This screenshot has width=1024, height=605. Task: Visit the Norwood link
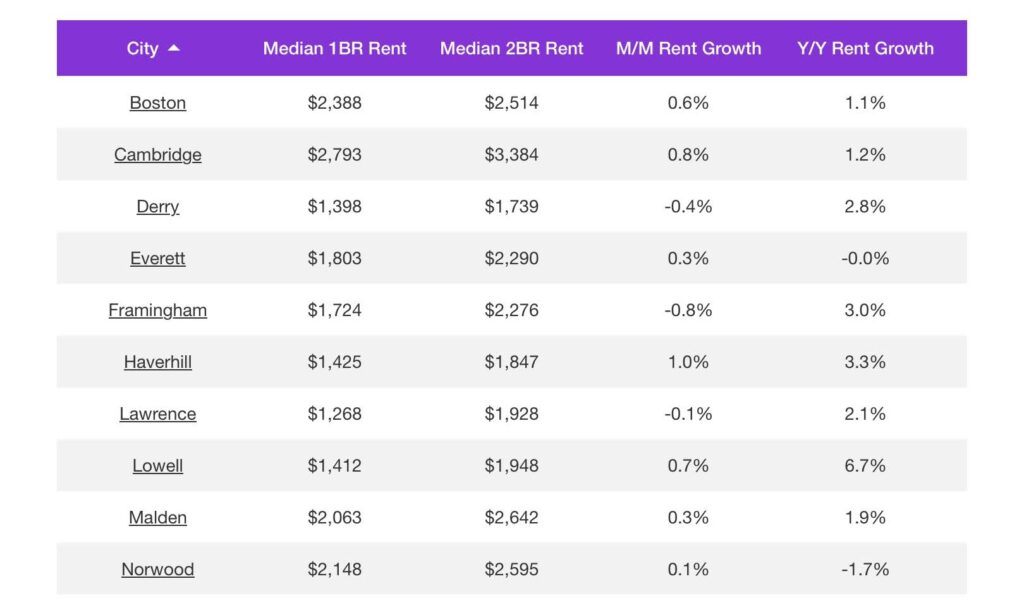point(158,570)
